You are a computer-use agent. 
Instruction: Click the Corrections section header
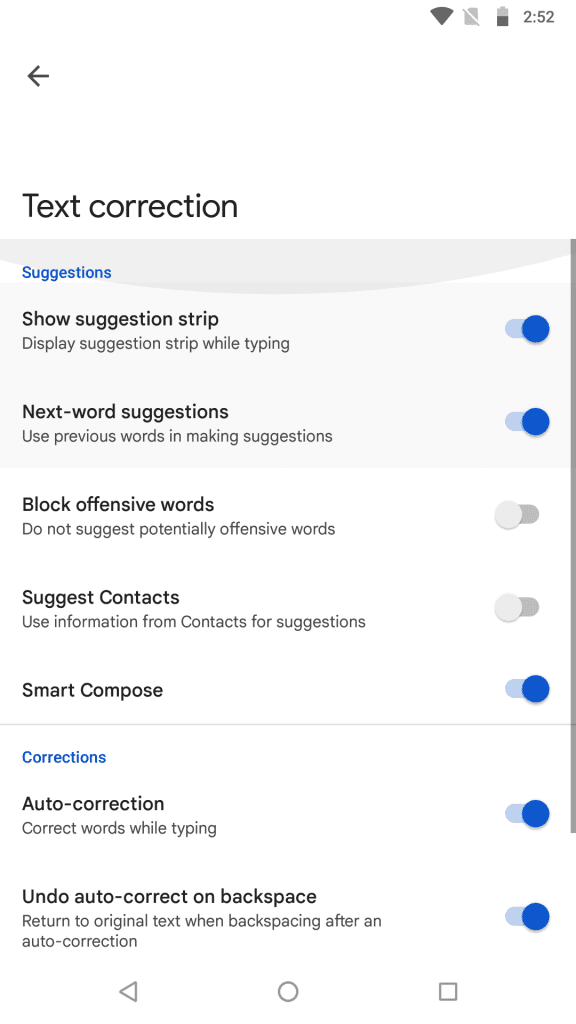[x=64, y=757]
